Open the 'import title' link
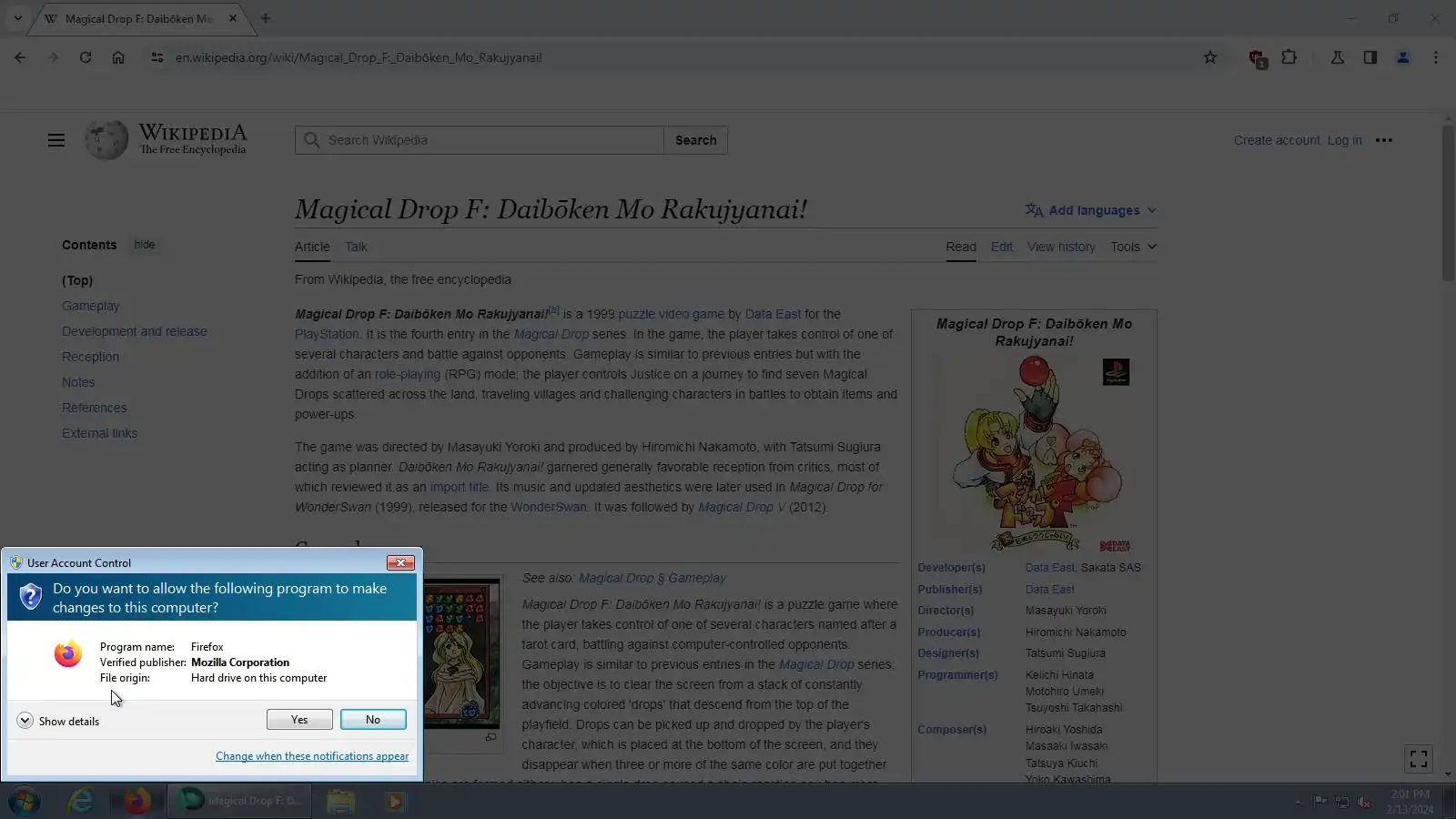This screenshot has height=819, width=1456. point(460,487)
